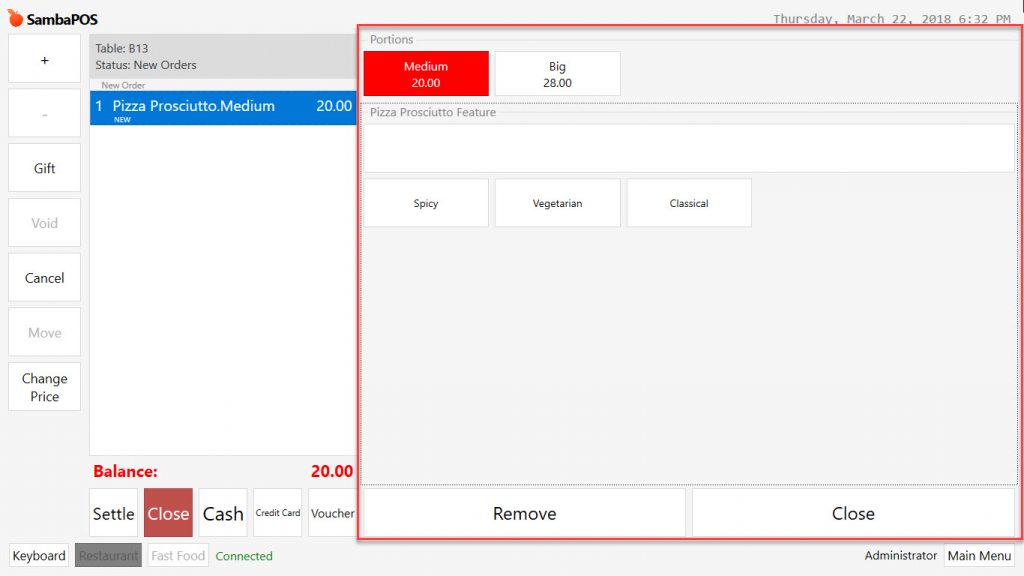Mark the order as Gift

(x=44, y=168)
